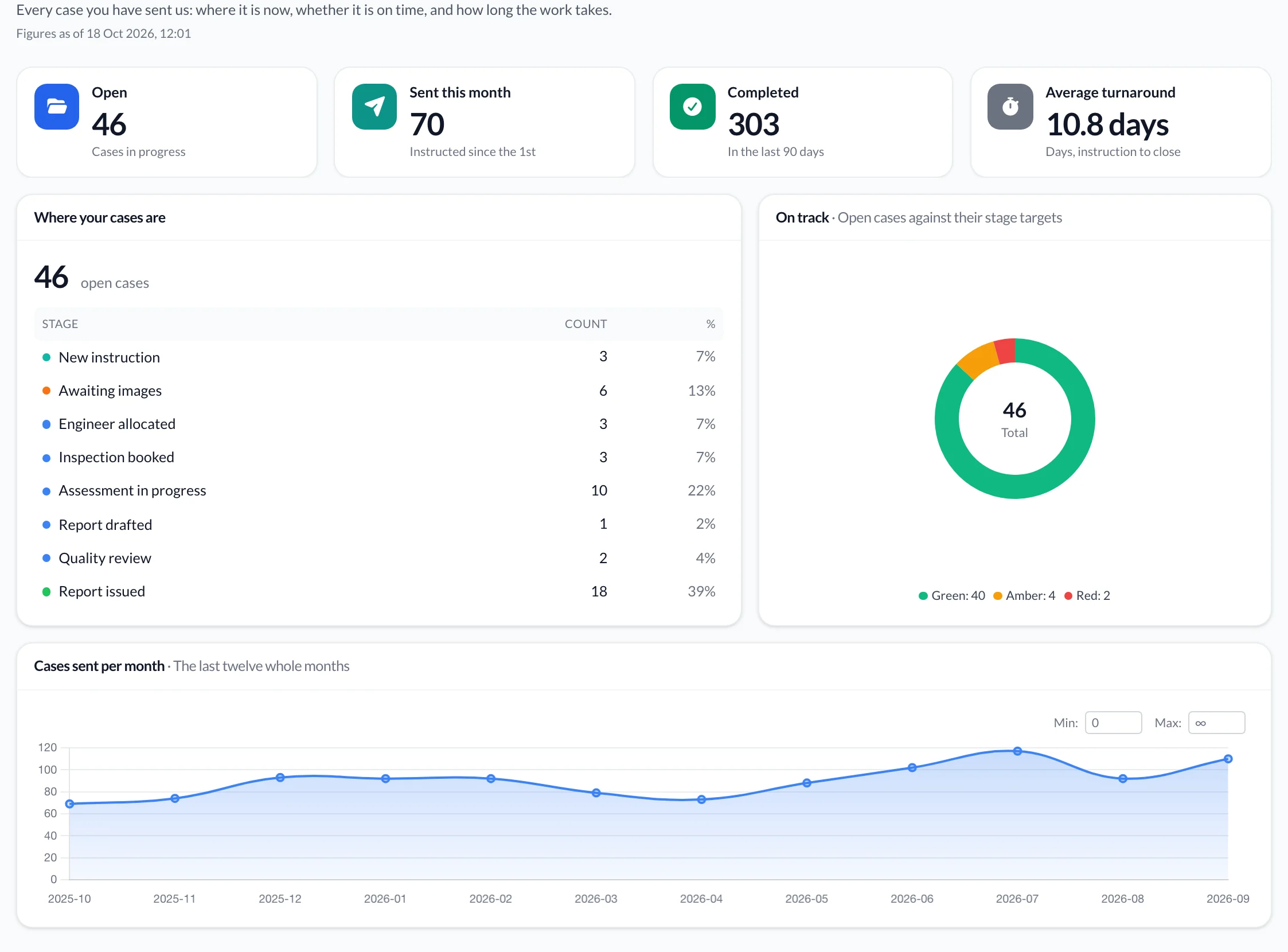Click the Sent this month paper-plane icon

coord(374,107)
